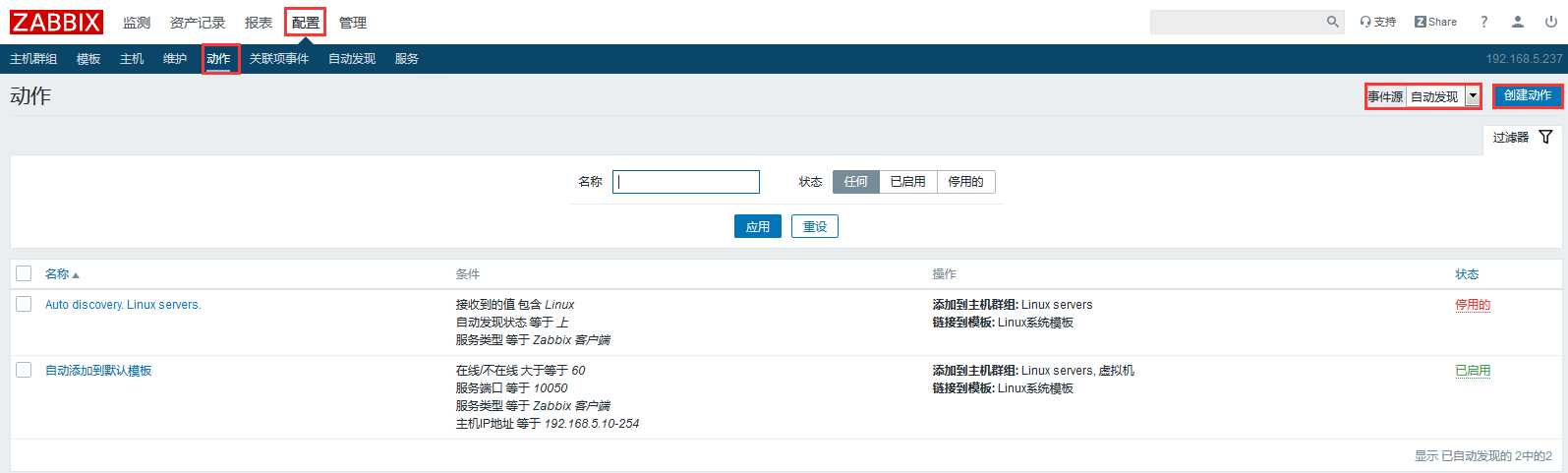Open the user profile icon

click(1518, 22)
